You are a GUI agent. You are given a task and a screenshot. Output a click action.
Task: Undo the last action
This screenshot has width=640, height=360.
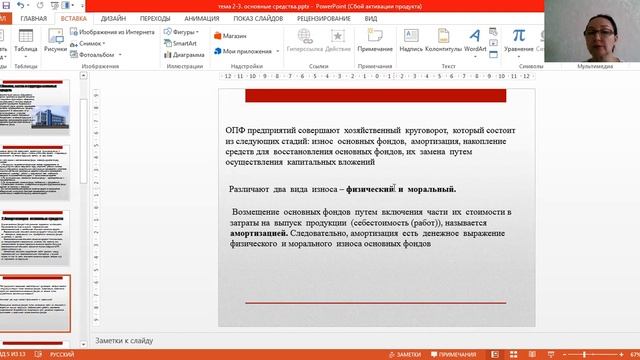pos(20,6)
